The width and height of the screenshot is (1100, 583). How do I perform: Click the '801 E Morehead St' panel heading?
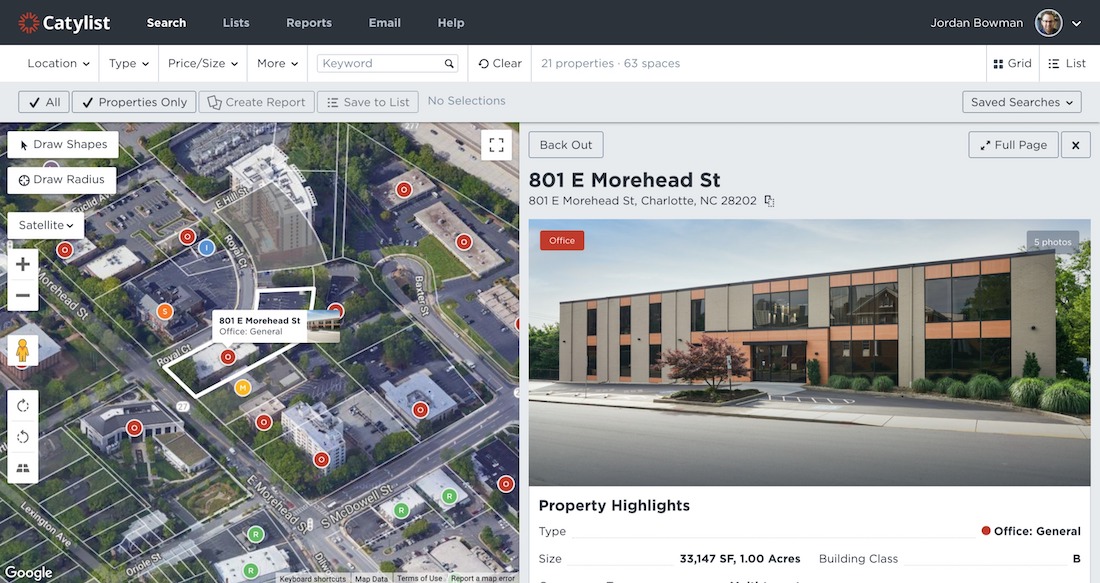click(624, 180)
